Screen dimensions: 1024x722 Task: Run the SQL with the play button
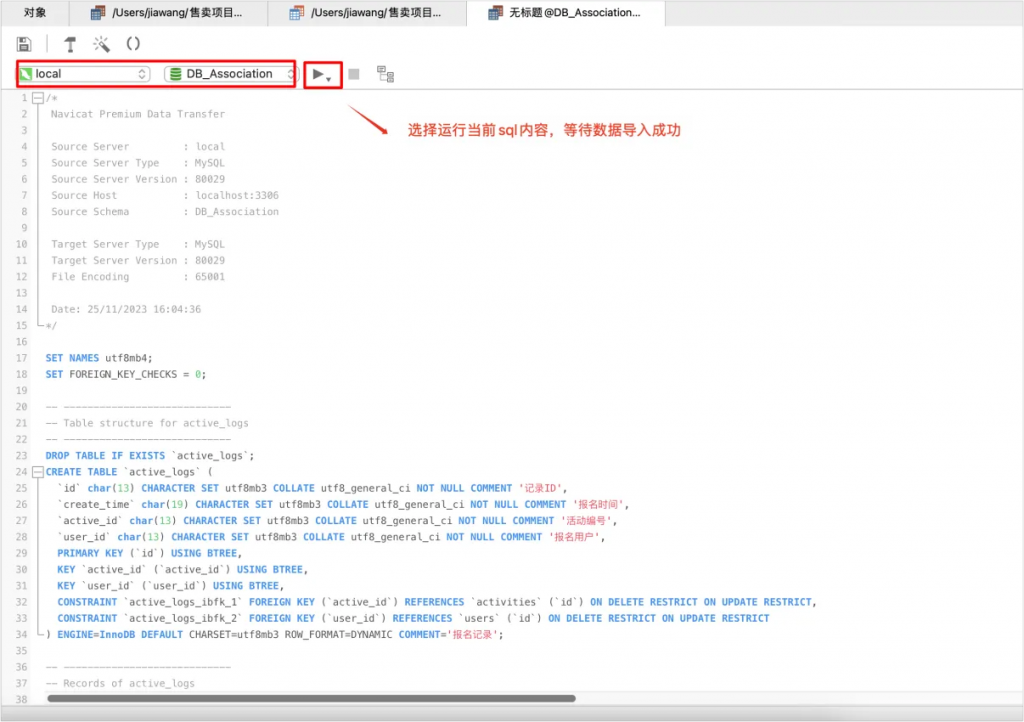(318, 74)
